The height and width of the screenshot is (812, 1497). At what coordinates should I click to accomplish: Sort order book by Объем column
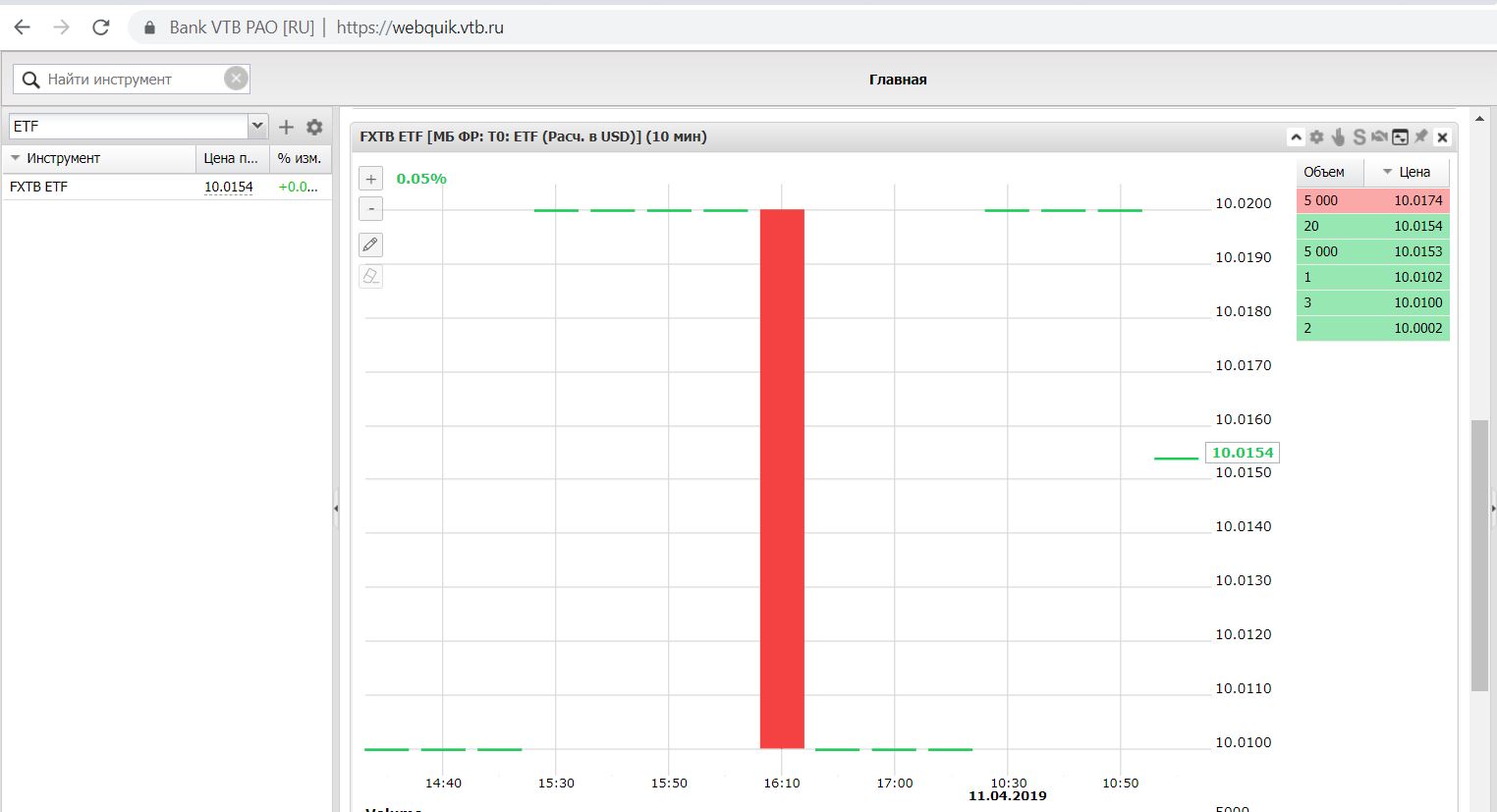[1329, 172]
